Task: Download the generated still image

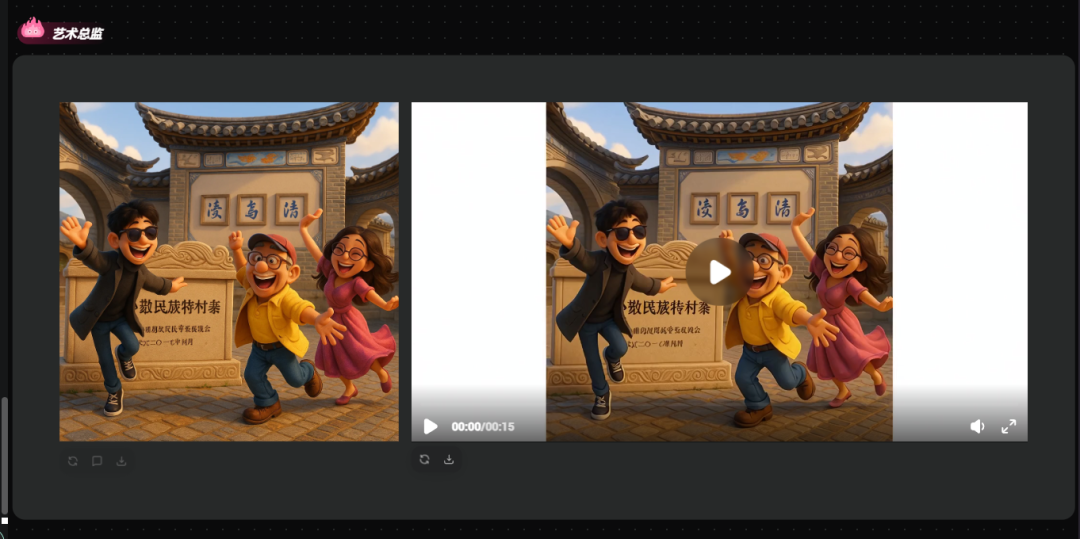Action: point(121,461)
